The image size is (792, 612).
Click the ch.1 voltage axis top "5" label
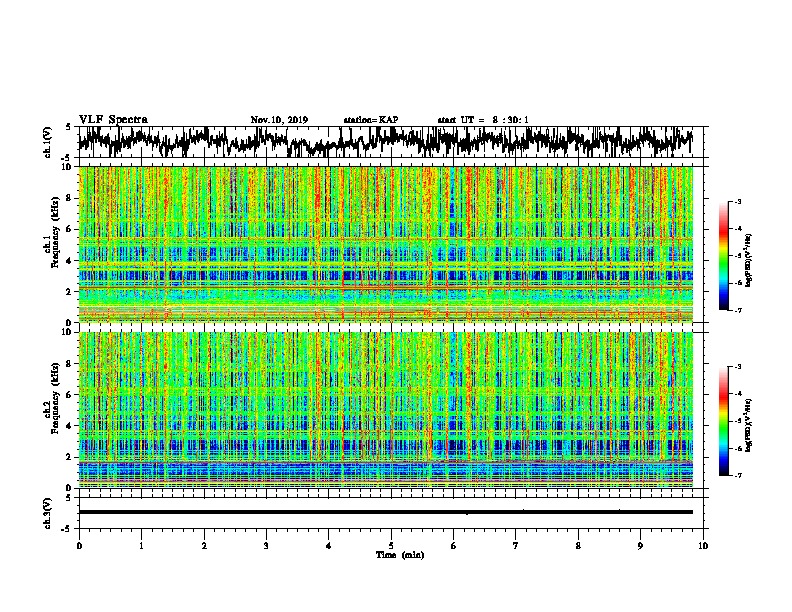[x=69, y=127]
